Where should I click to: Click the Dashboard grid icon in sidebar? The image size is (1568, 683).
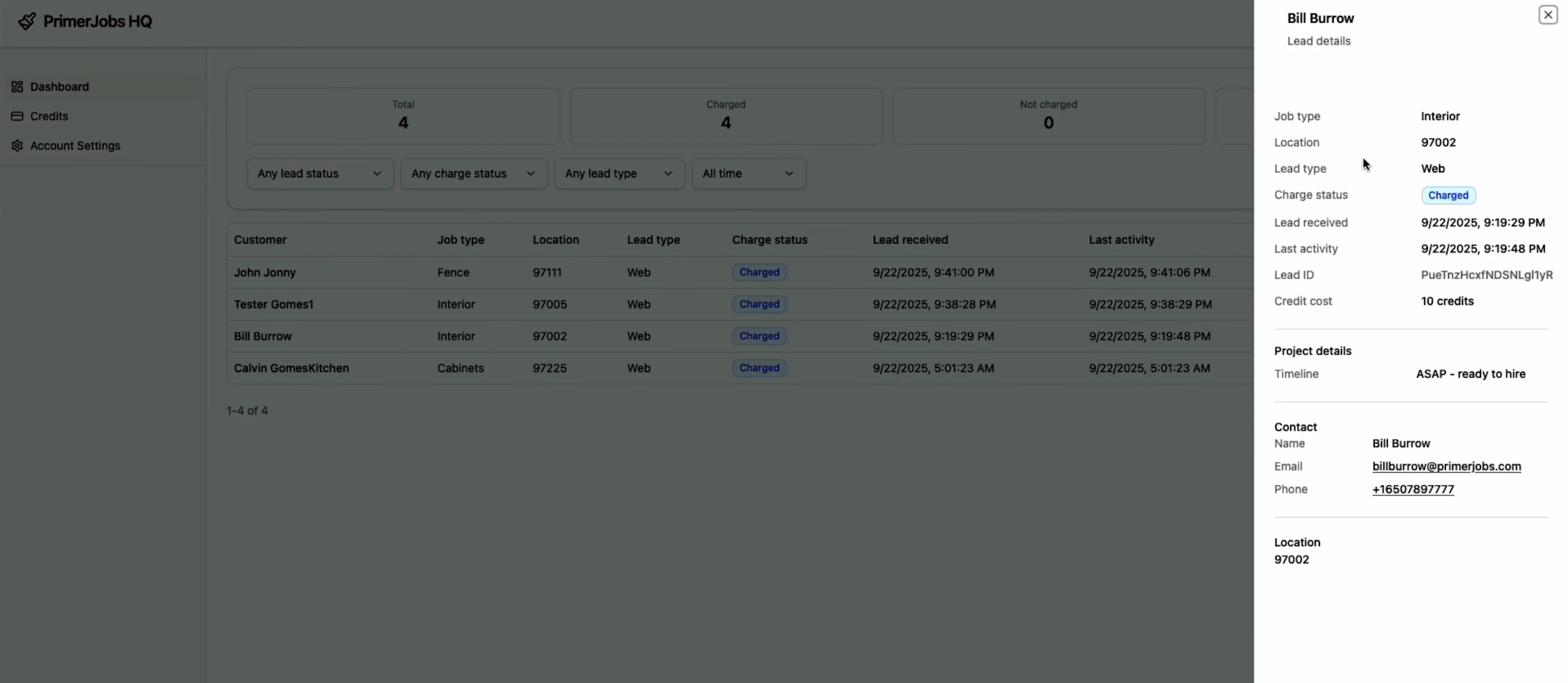point(17,87)
